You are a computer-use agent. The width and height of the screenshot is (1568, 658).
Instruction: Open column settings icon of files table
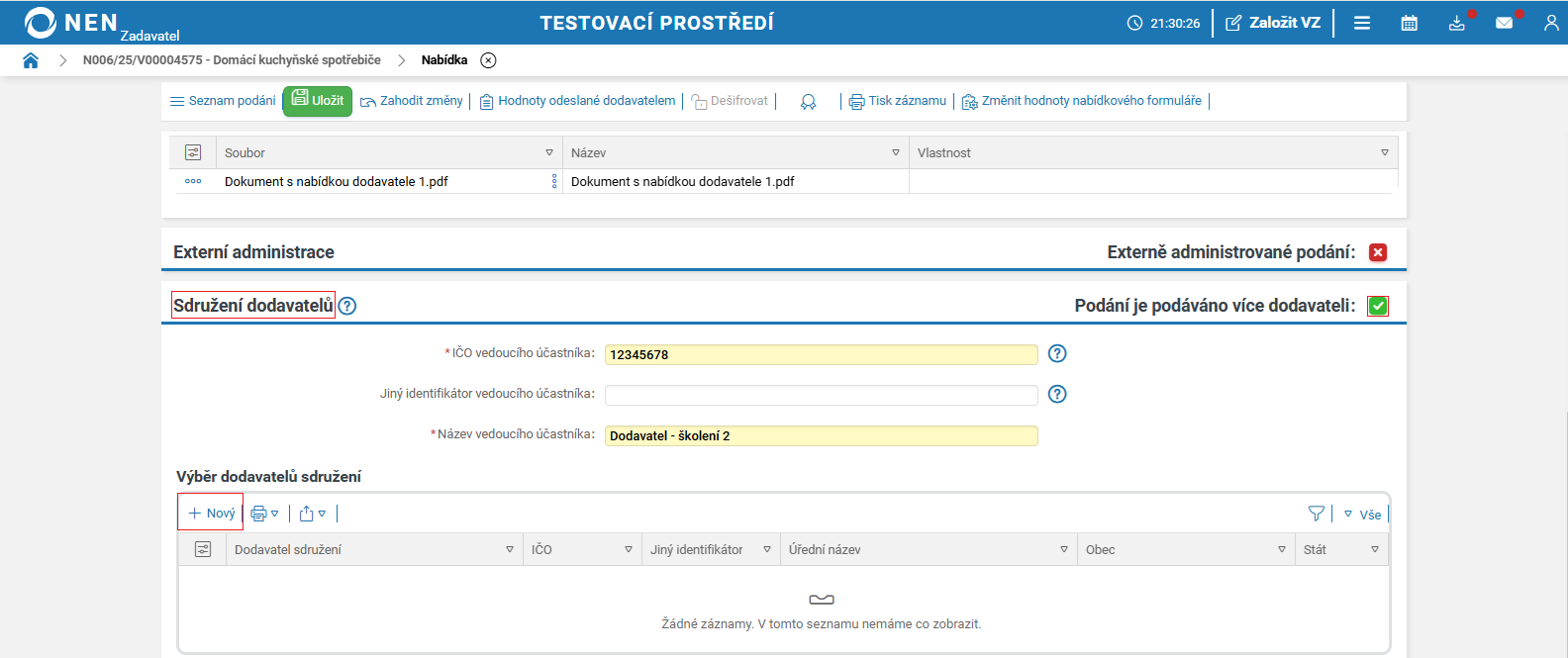click(x=193, y=152)
